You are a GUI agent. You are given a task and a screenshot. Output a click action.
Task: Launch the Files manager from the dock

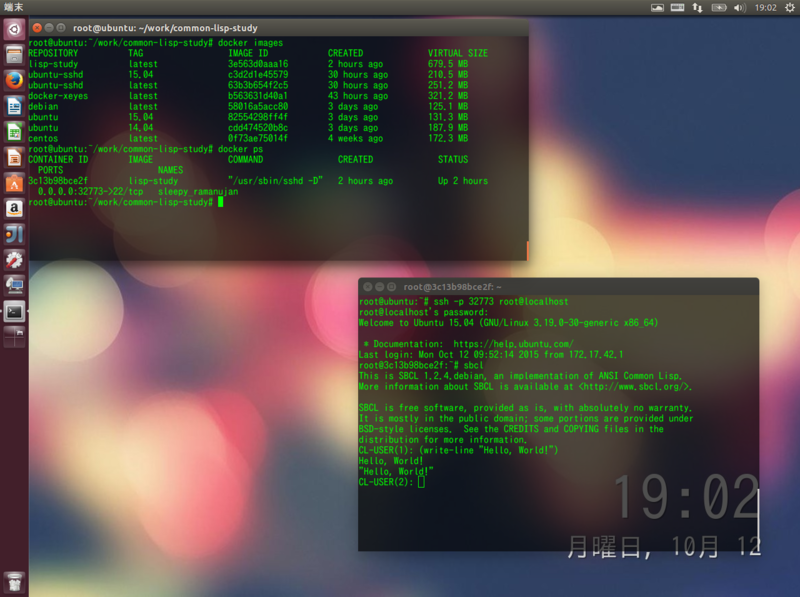[x=14, y=55]
